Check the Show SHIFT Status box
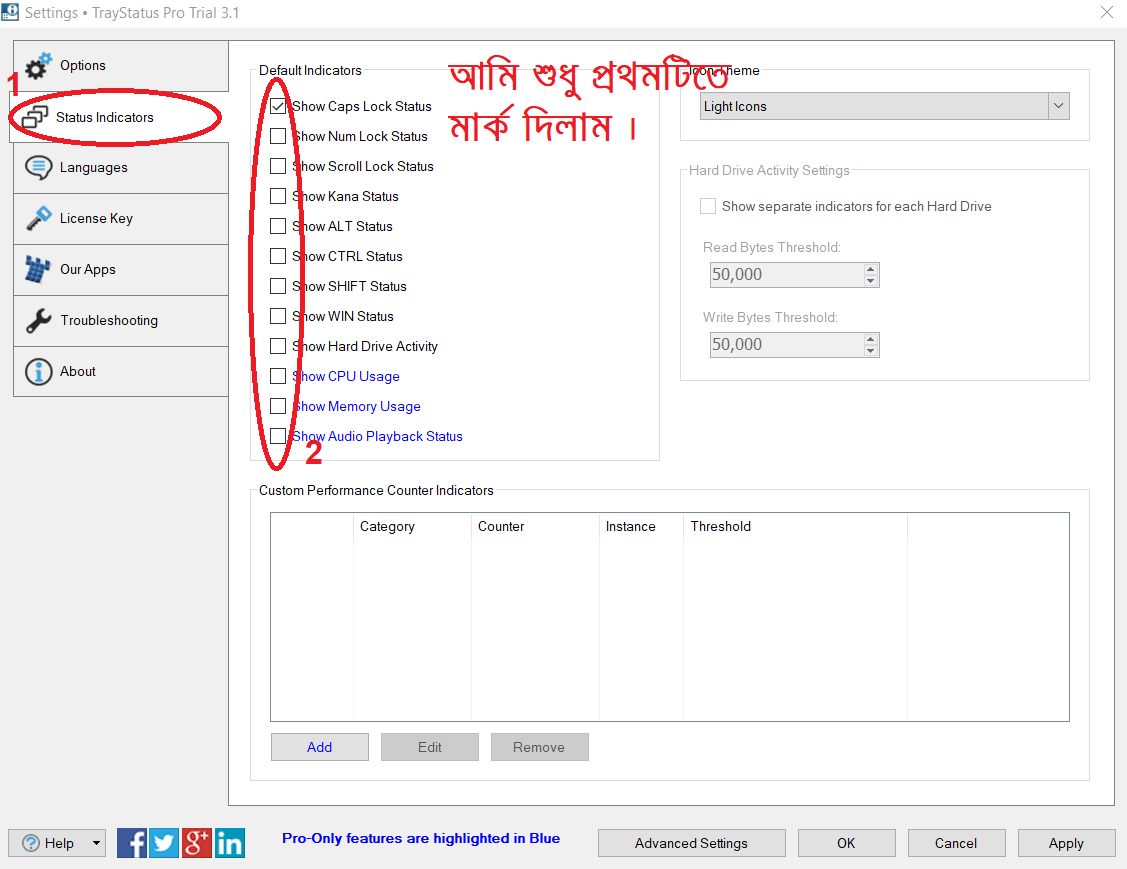This screenshot has width=1127, height=869. point(277,286)
